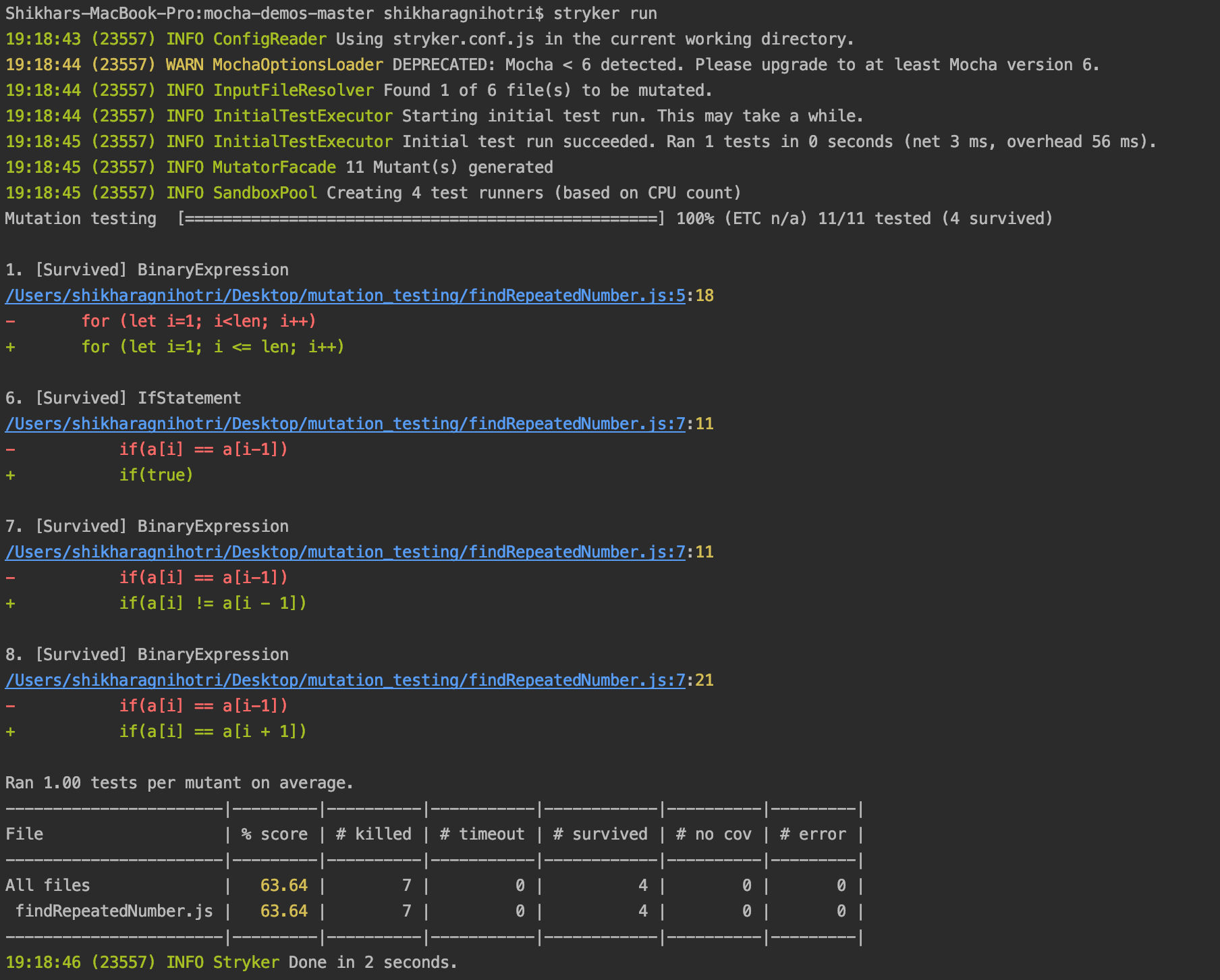This screenshot has width=1220, height=980.
Task: Click the '# error' column header
Action: pyautogui.click(x=813, y=834)
